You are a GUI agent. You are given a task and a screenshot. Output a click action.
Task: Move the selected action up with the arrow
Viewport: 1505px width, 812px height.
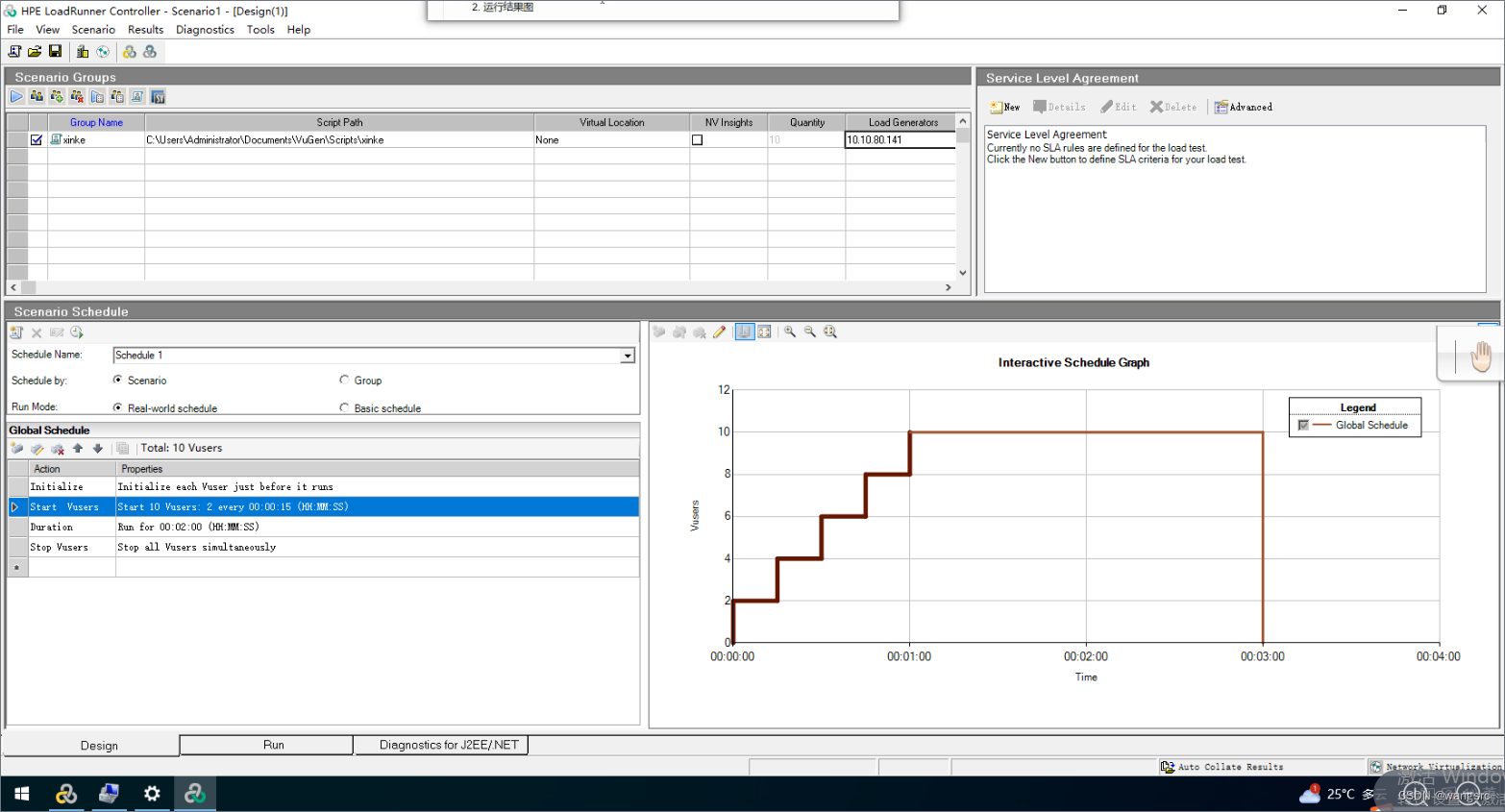click(78, 449)
